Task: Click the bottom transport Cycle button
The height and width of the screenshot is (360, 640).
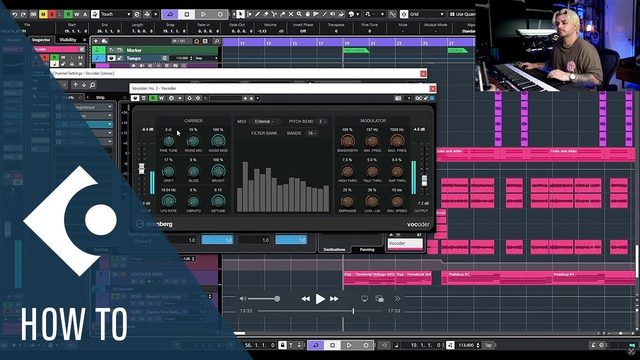Action: pos(316,345)
